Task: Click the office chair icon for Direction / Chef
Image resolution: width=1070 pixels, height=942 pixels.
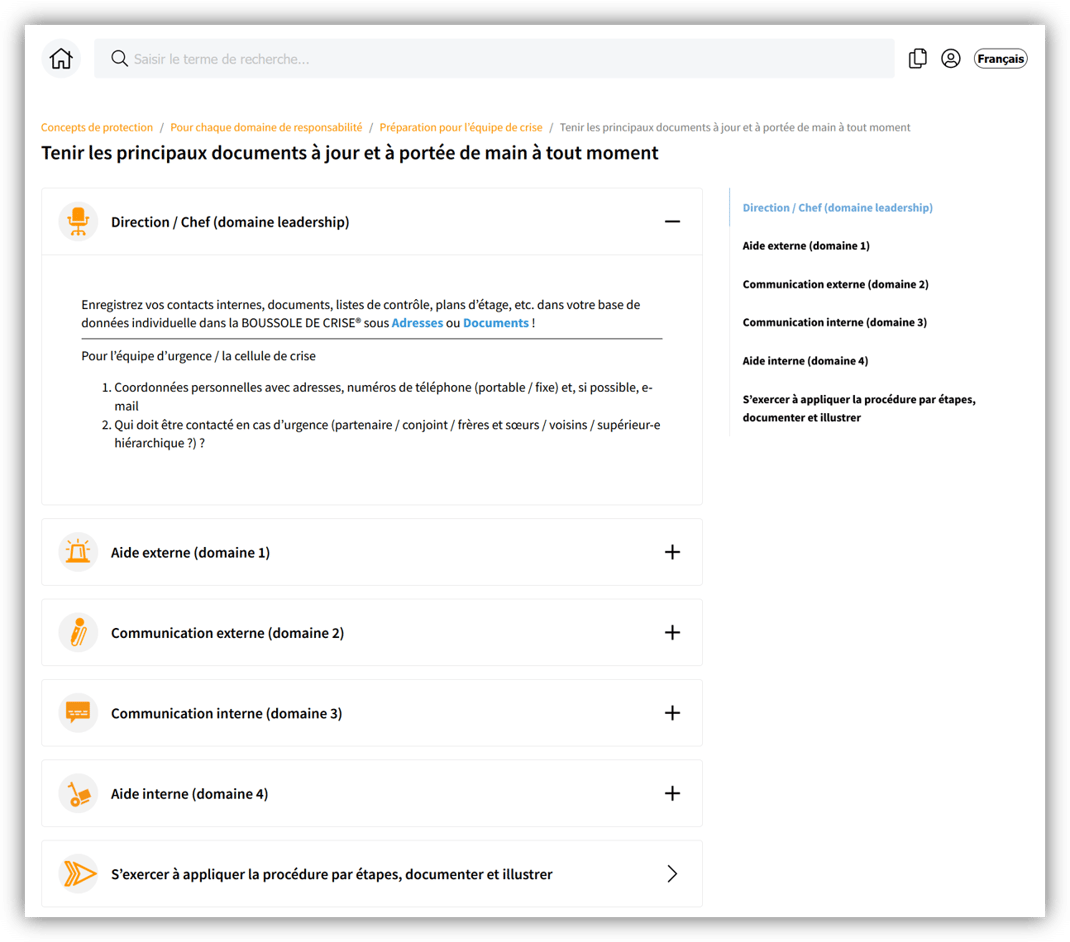Action: point(78,222)
